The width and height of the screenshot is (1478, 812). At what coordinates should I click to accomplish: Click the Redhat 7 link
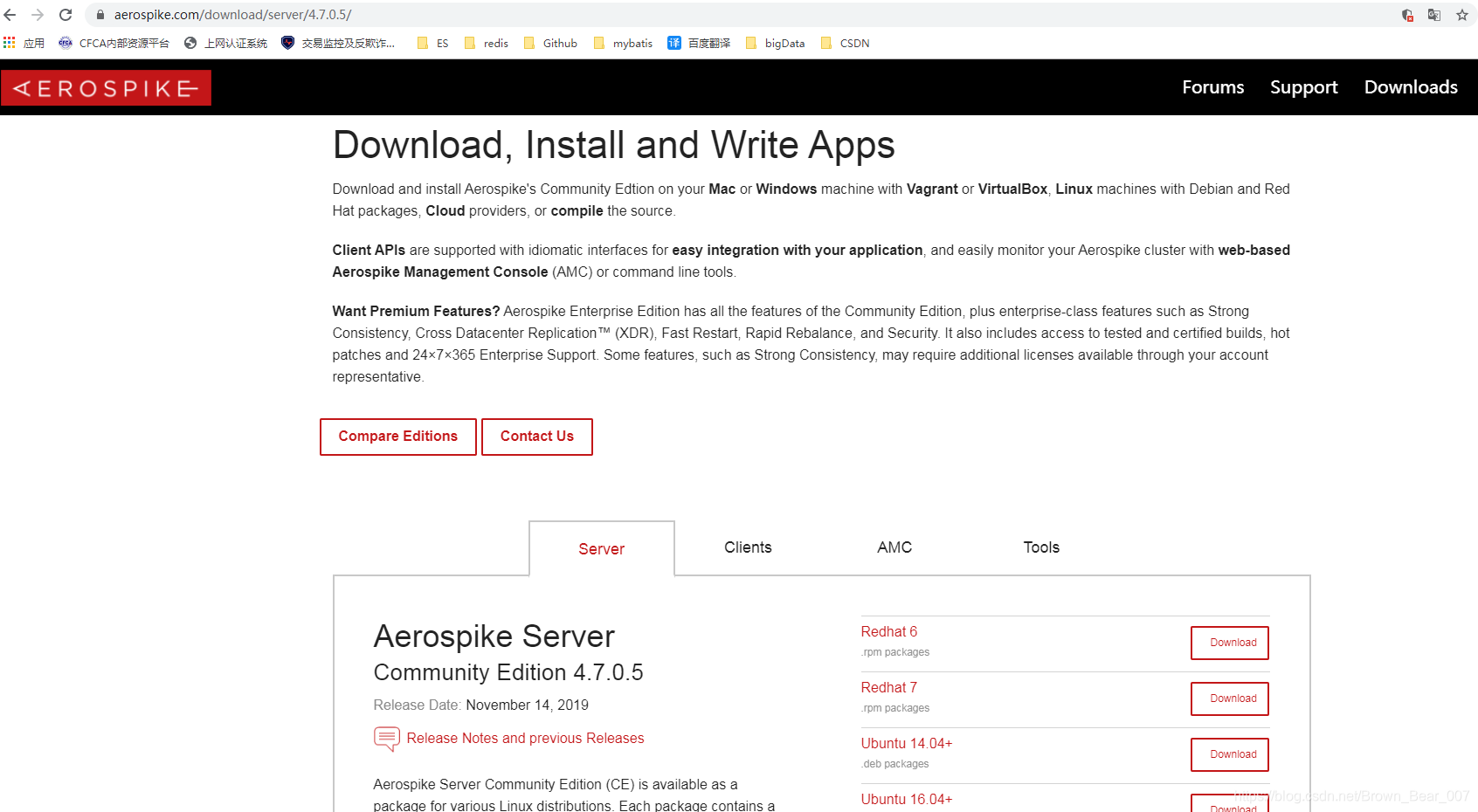pyautogui.click(x=889, y=687)
